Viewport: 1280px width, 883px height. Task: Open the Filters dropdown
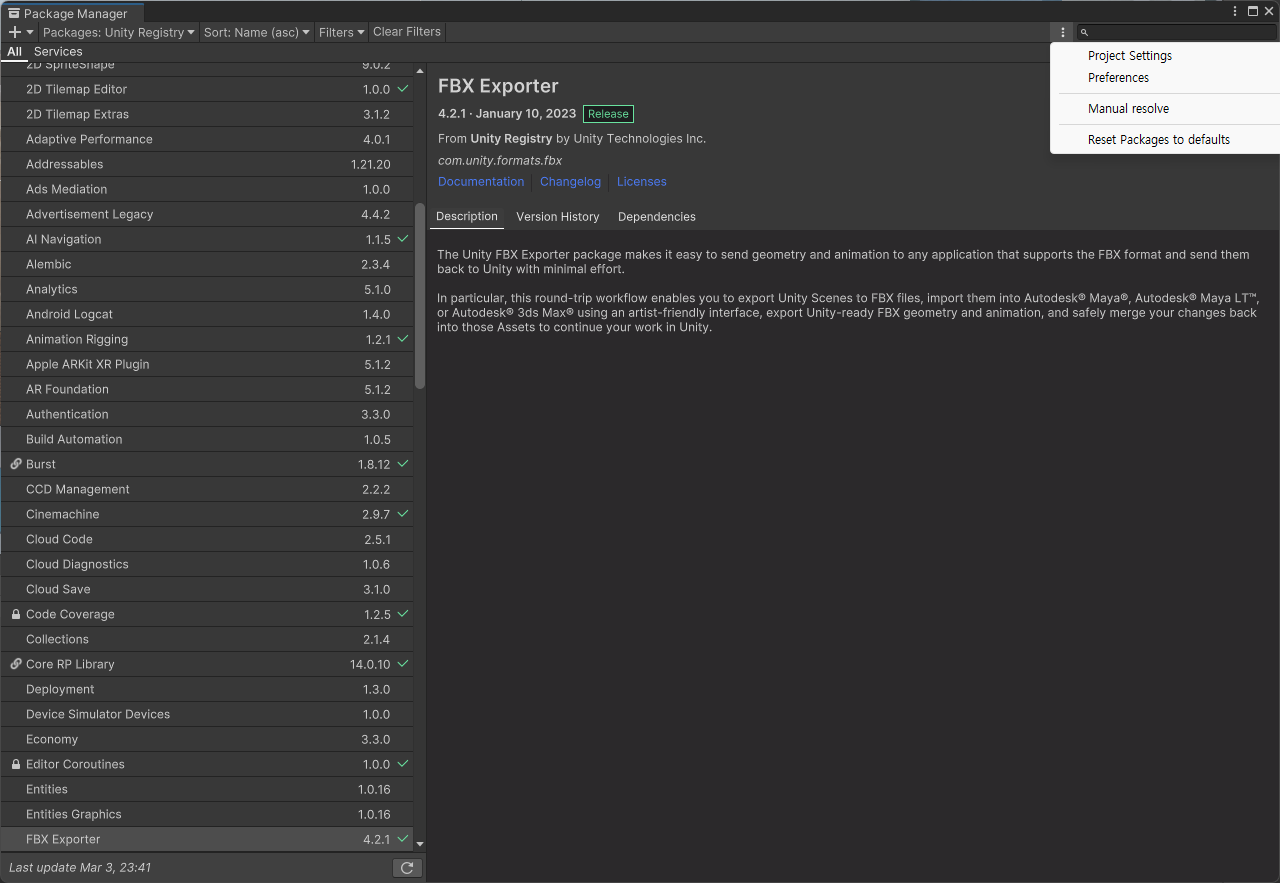pos(341,32)
